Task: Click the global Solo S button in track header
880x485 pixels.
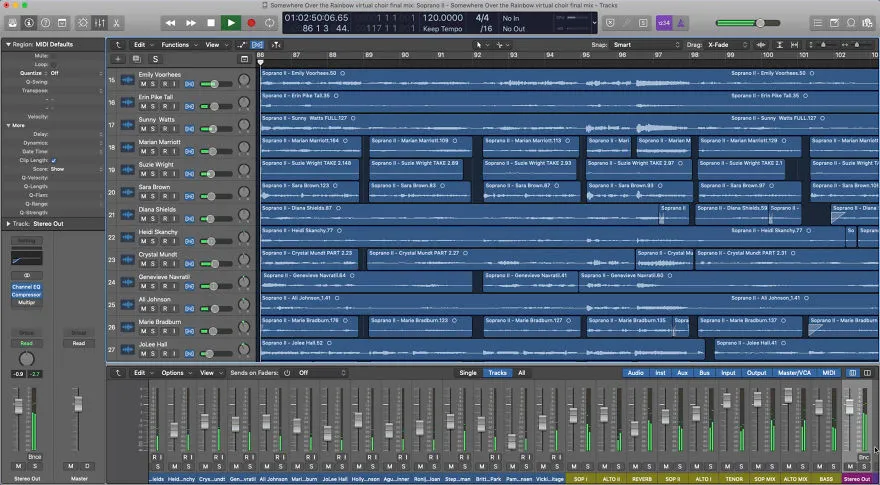Action: (x=155, y=59)
